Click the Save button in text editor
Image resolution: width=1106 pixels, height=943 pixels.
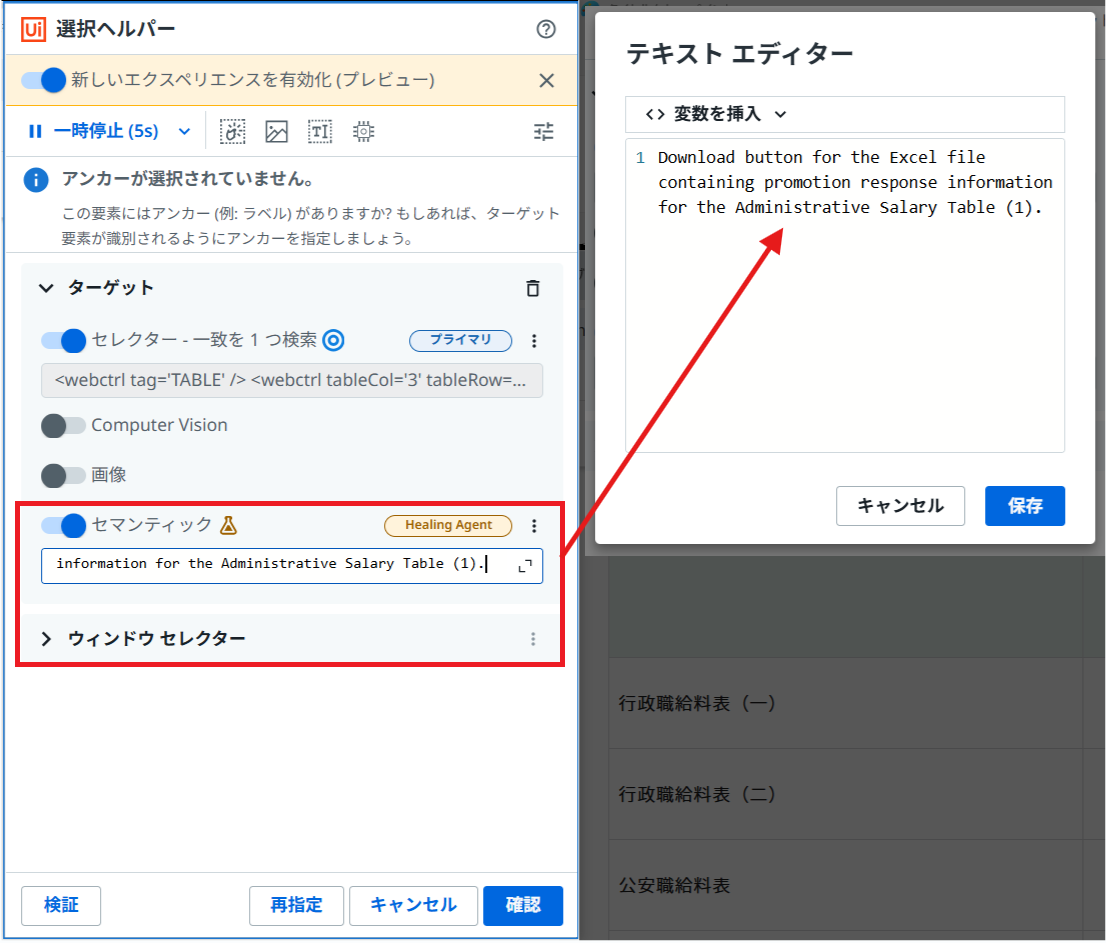[1025, 506]
